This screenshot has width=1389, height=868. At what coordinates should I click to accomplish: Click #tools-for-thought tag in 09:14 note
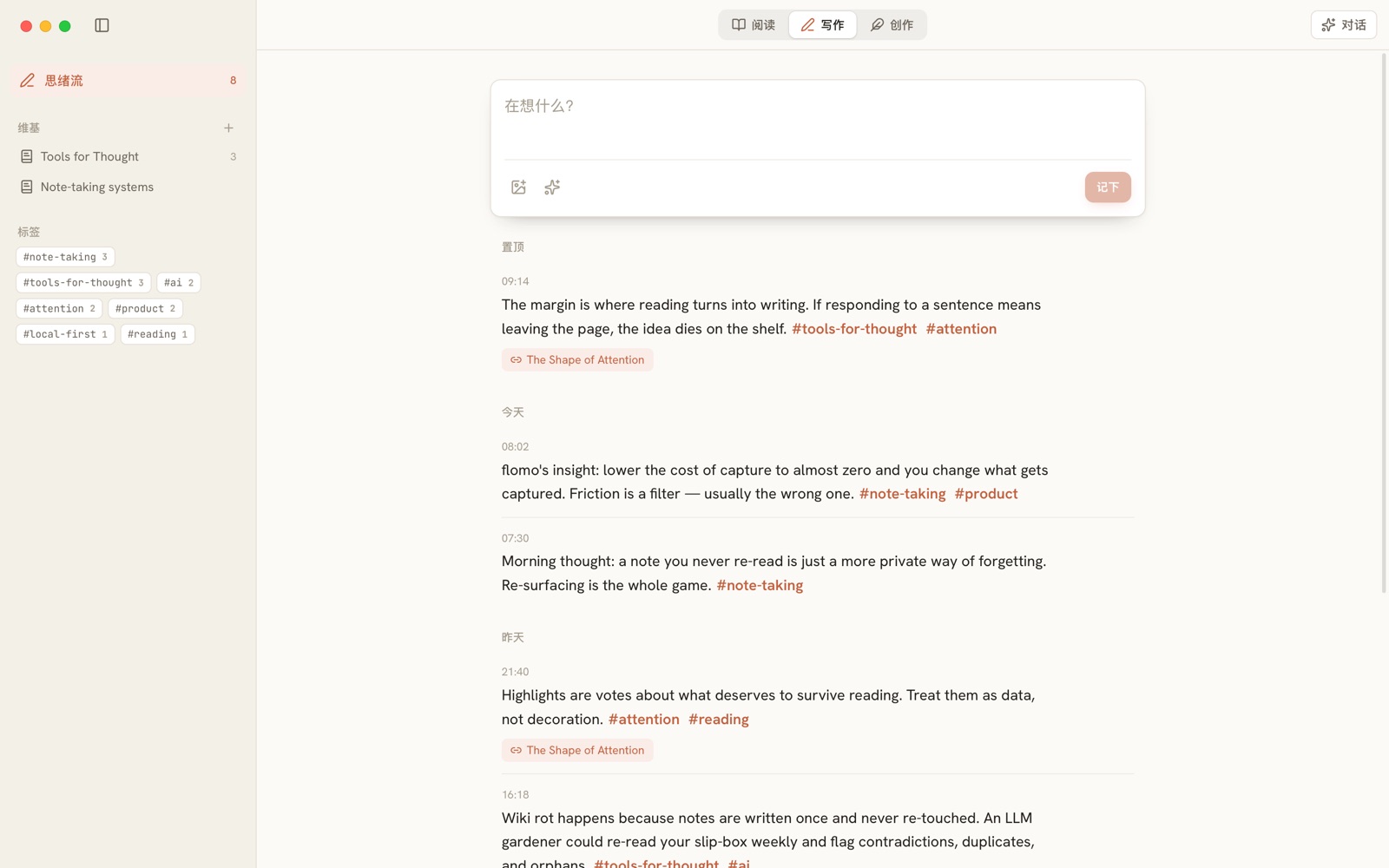click(854, 329)
